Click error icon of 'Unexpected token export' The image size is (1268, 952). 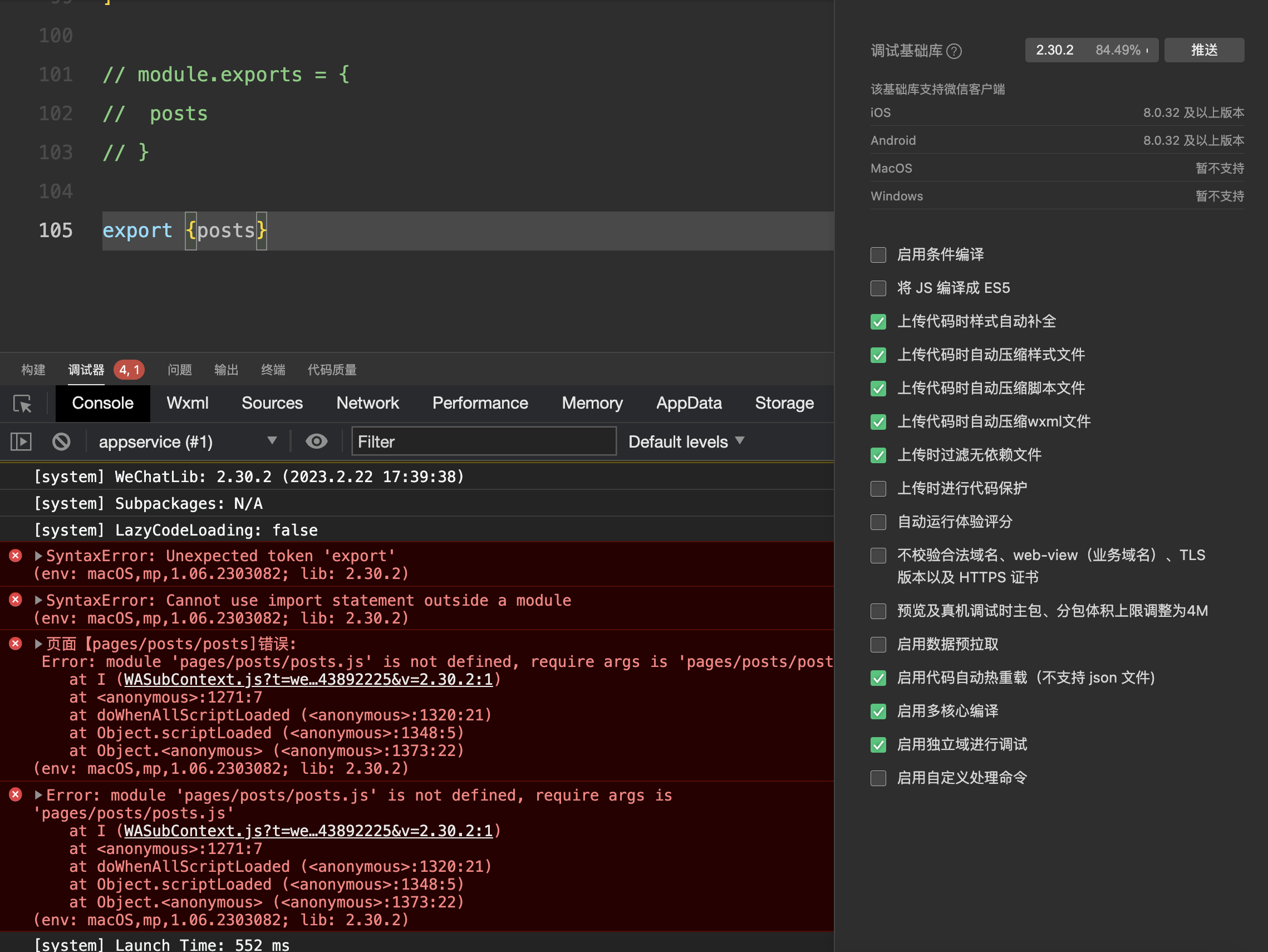pos(16,556)
